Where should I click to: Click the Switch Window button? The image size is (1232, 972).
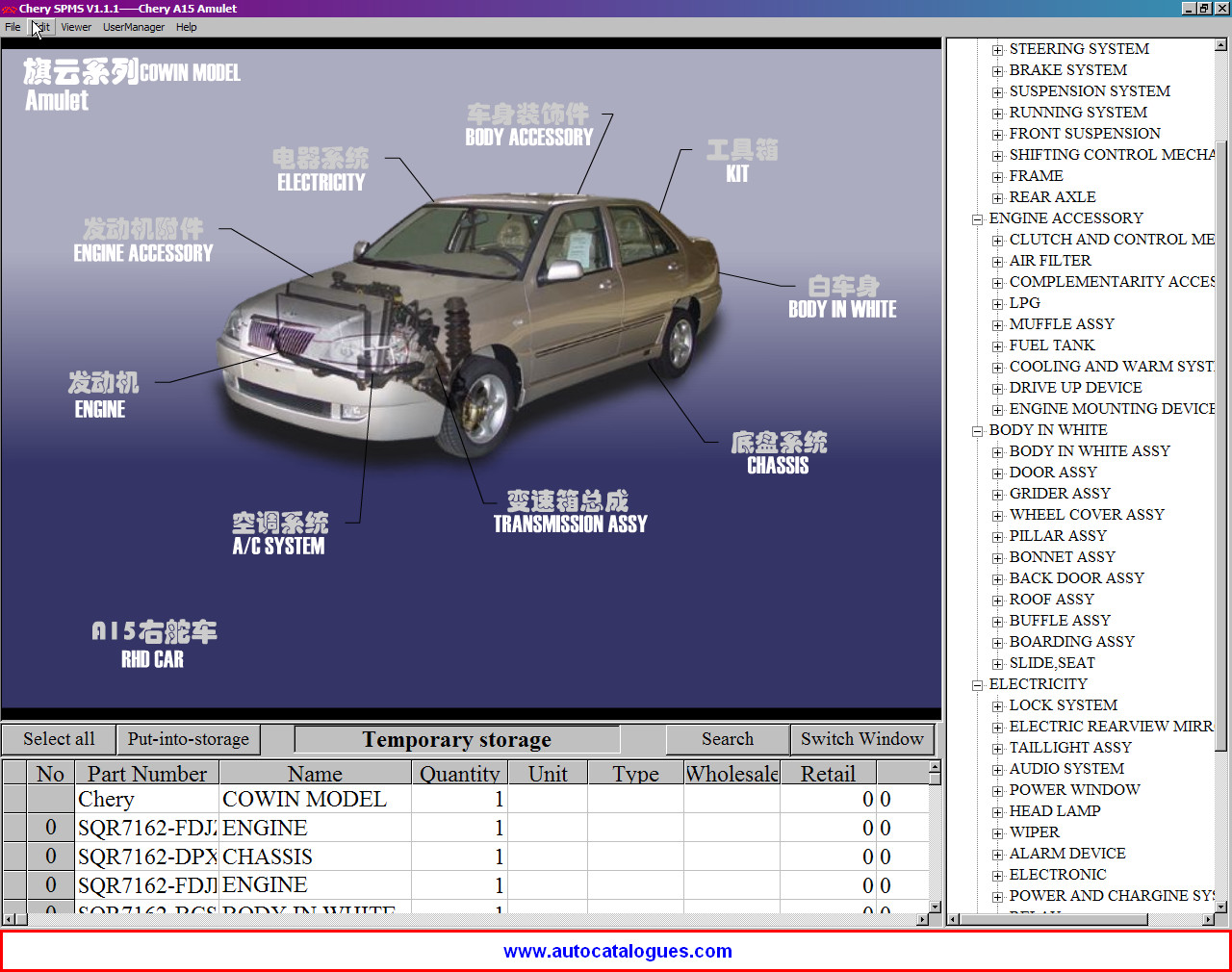(861, 739)
